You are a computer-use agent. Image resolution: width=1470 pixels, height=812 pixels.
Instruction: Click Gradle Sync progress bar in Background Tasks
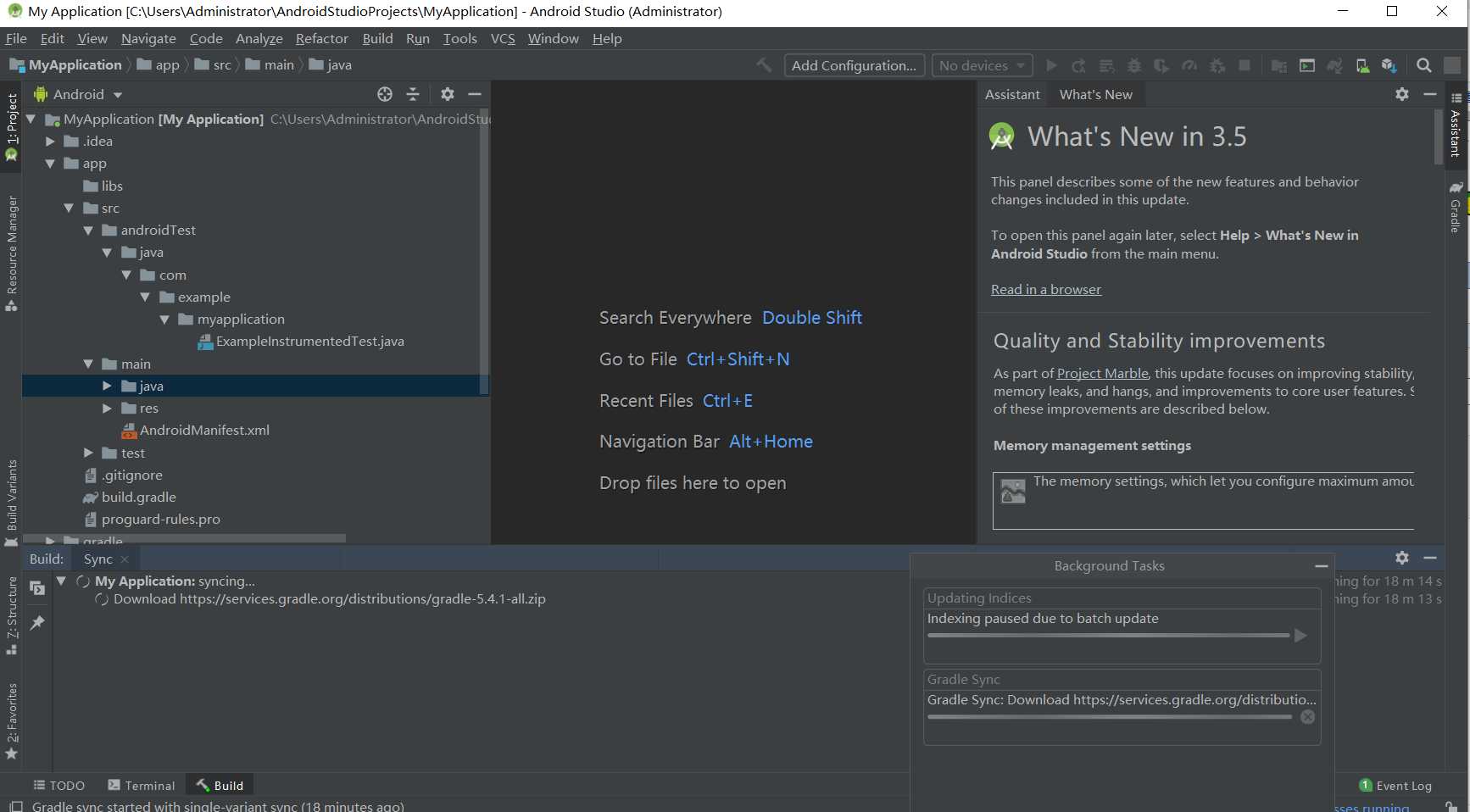coord(1110,717)
